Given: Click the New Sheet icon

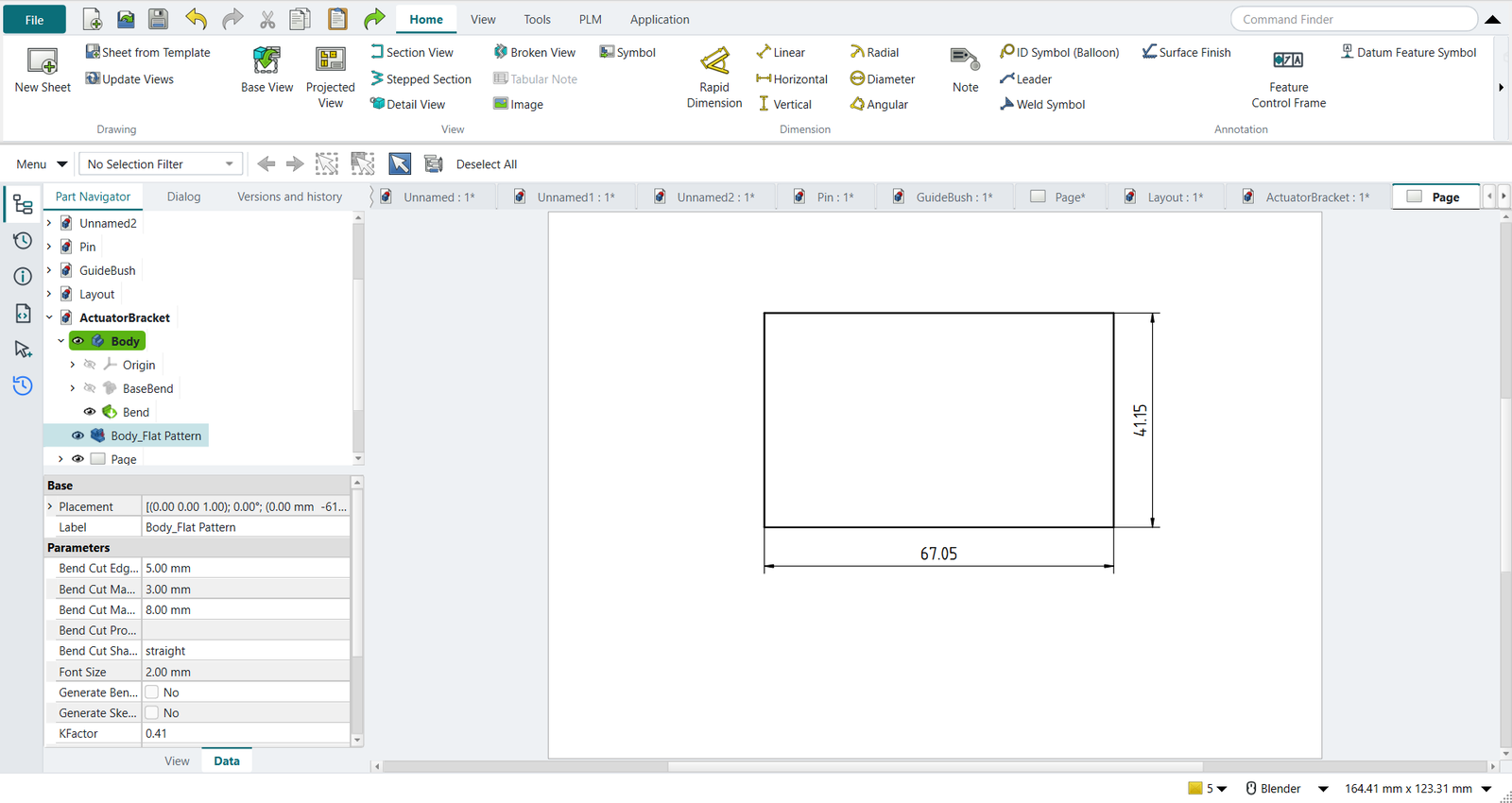Looking at the screenshot, I should tap(43, 61).
